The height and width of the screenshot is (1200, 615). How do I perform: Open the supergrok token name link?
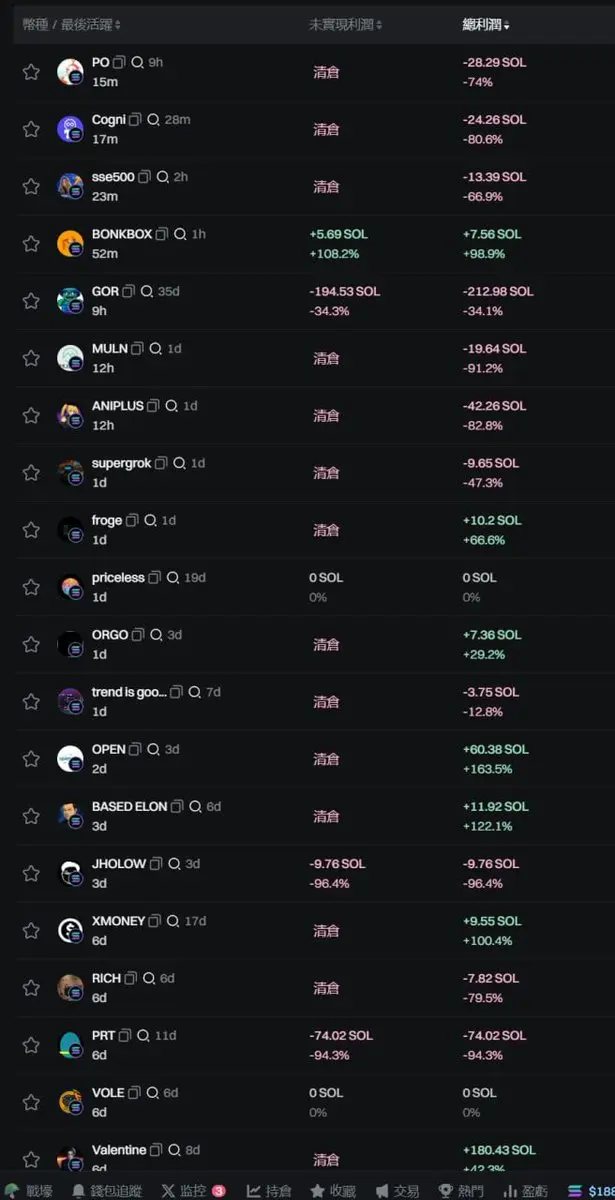(122, 463)
